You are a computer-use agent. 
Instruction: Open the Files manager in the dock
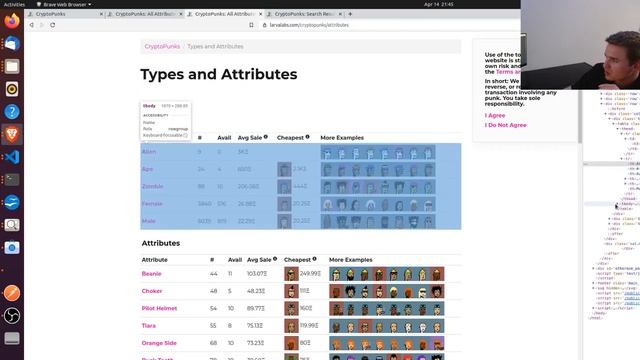click(x=12, y=66)
